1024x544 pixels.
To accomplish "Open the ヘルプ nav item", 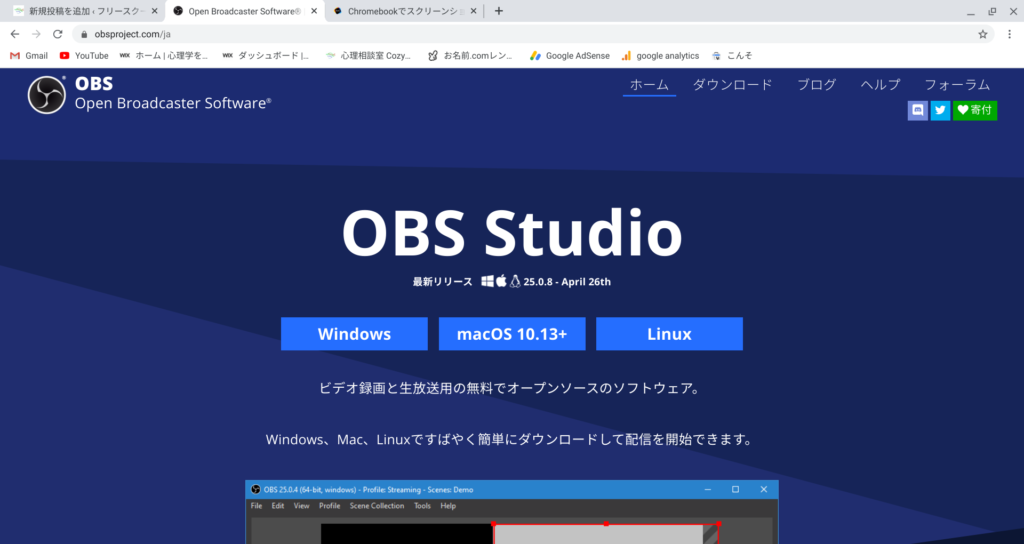I will click(x=880, y=85).
